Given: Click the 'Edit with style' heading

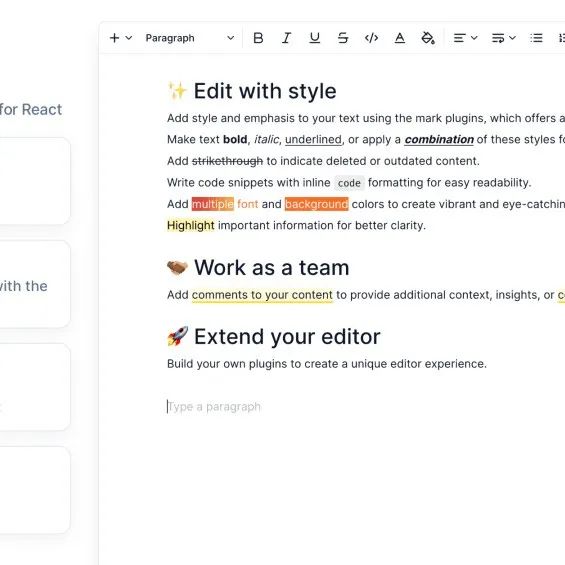Looking at the screenshot, I should (265, 91).
